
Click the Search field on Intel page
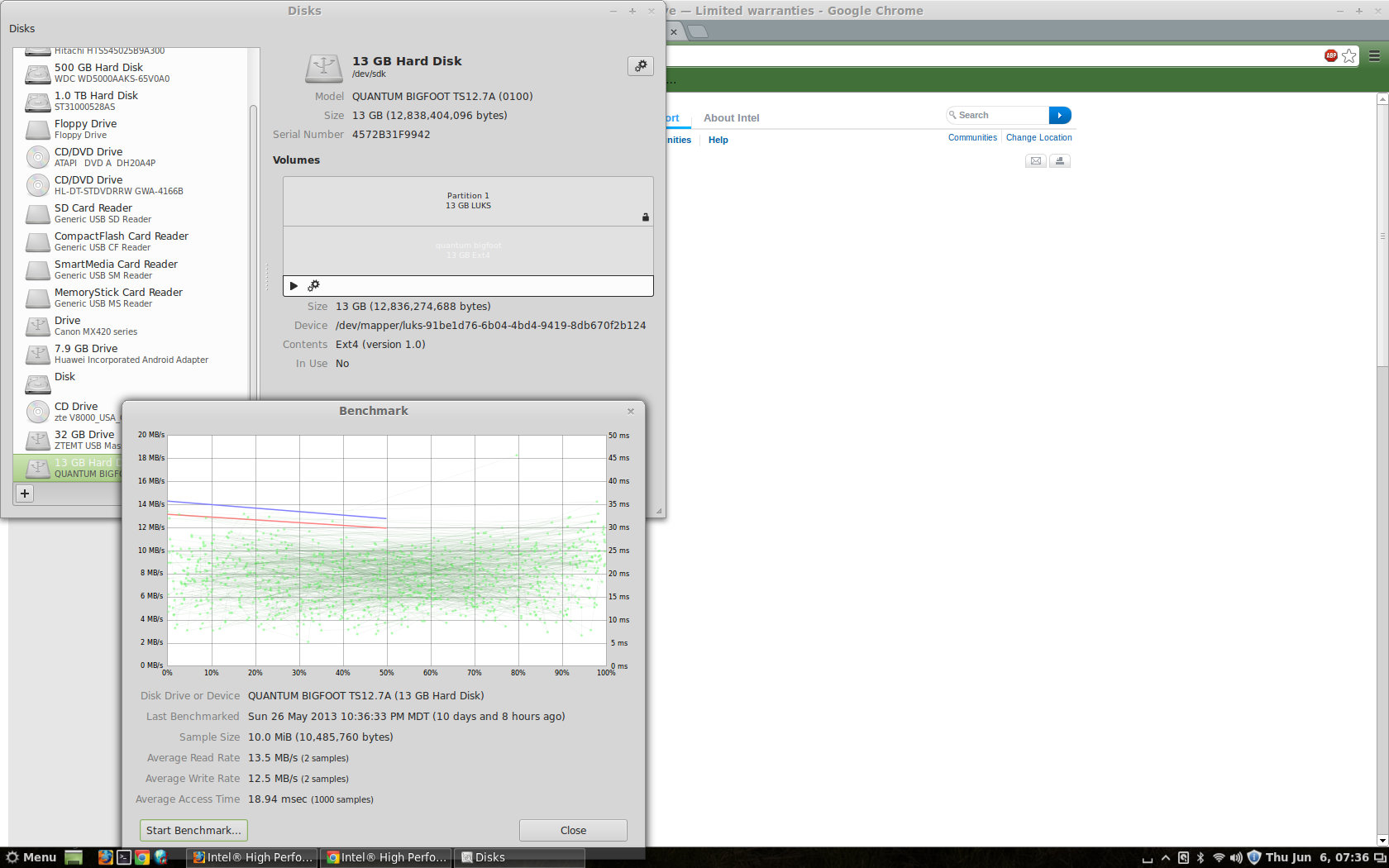[998, 116]
